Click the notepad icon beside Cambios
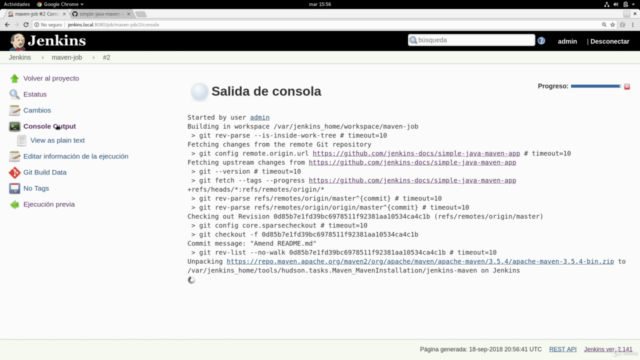This screenshot has height=360, width=640. pos(14,110)
